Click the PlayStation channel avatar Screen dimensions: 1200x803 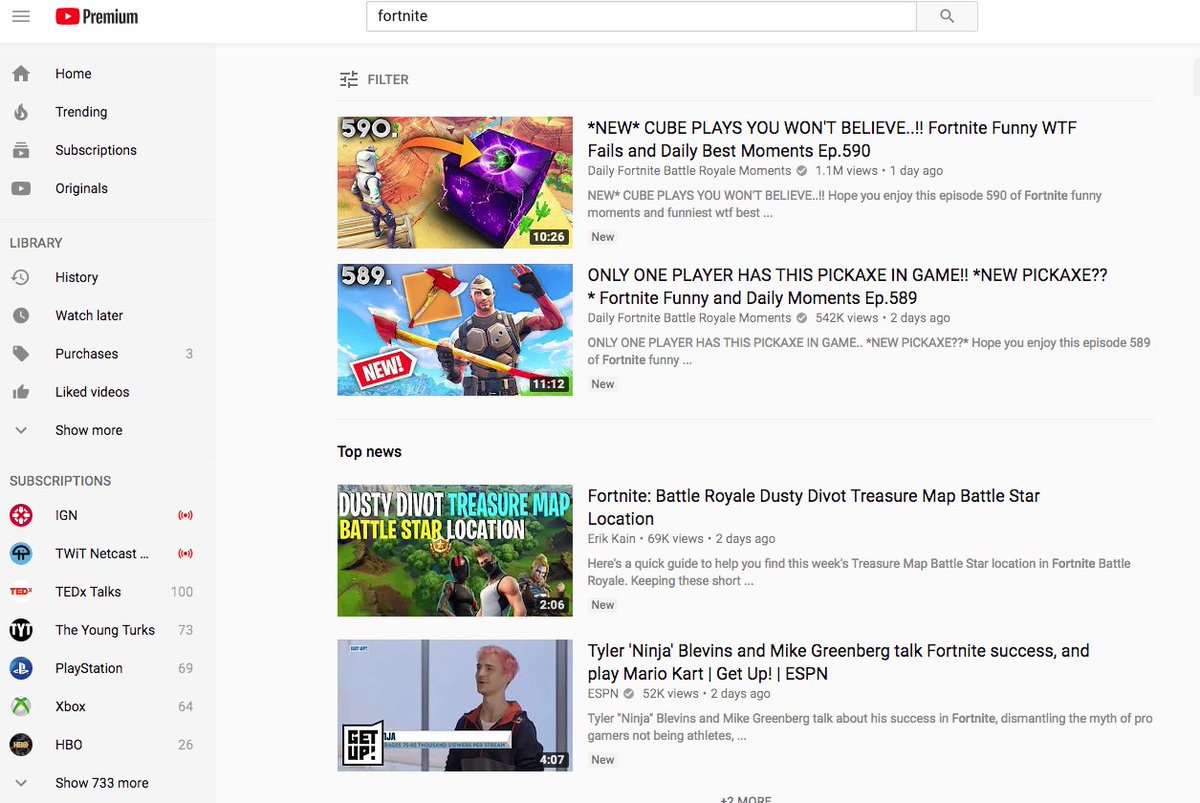21,668
